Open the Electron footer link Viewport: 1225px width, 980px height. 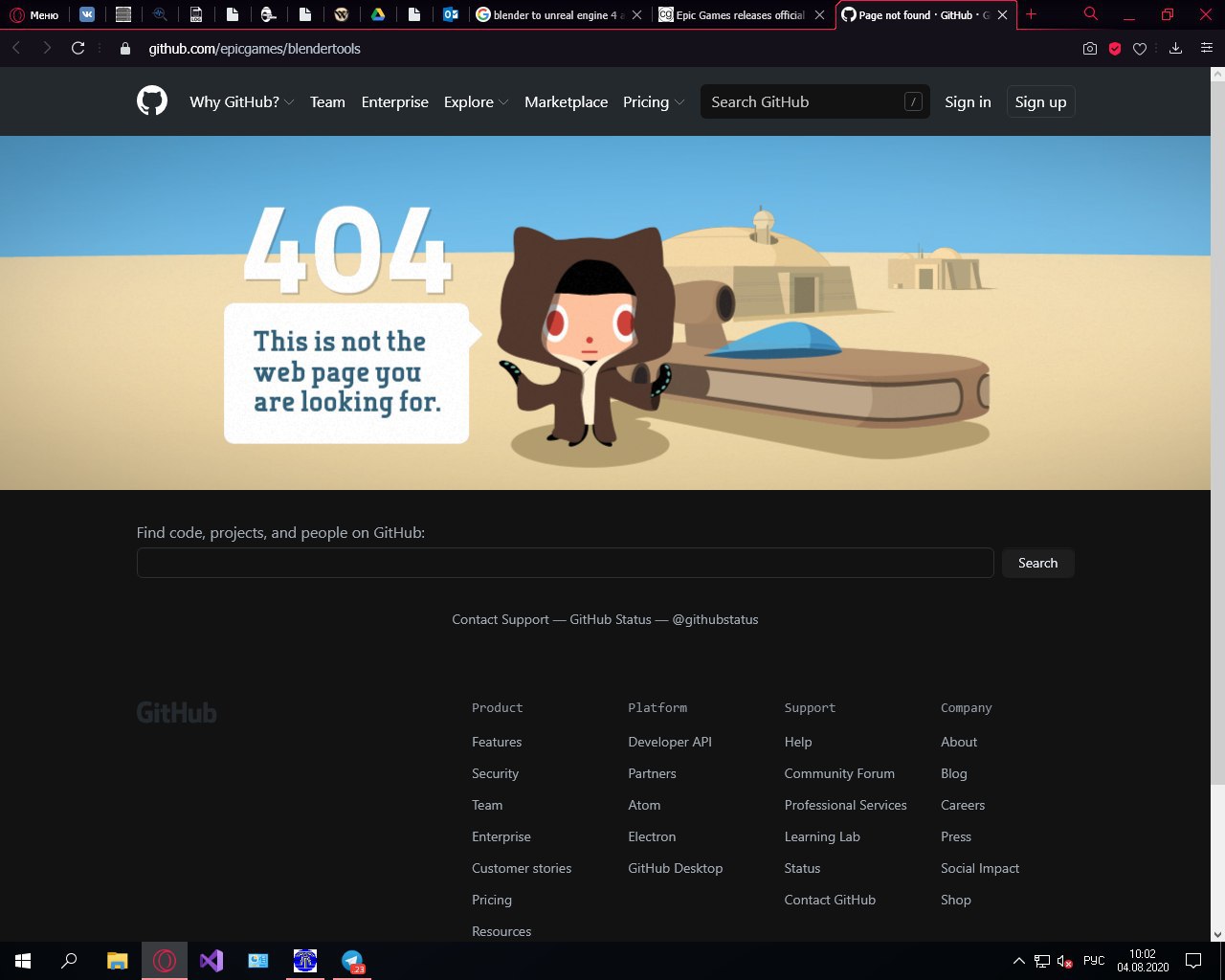pos(652,836)
